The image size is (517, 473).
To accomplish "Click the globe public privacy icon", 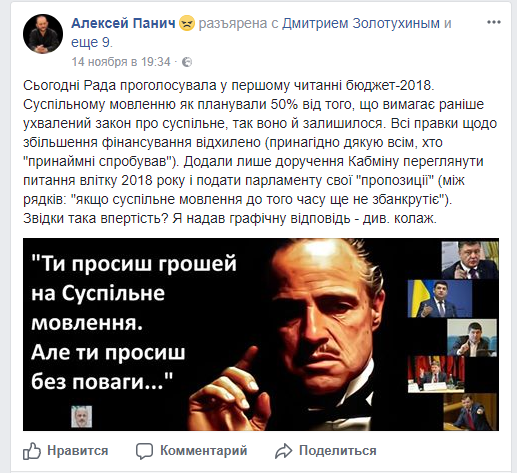I will 187,62.
